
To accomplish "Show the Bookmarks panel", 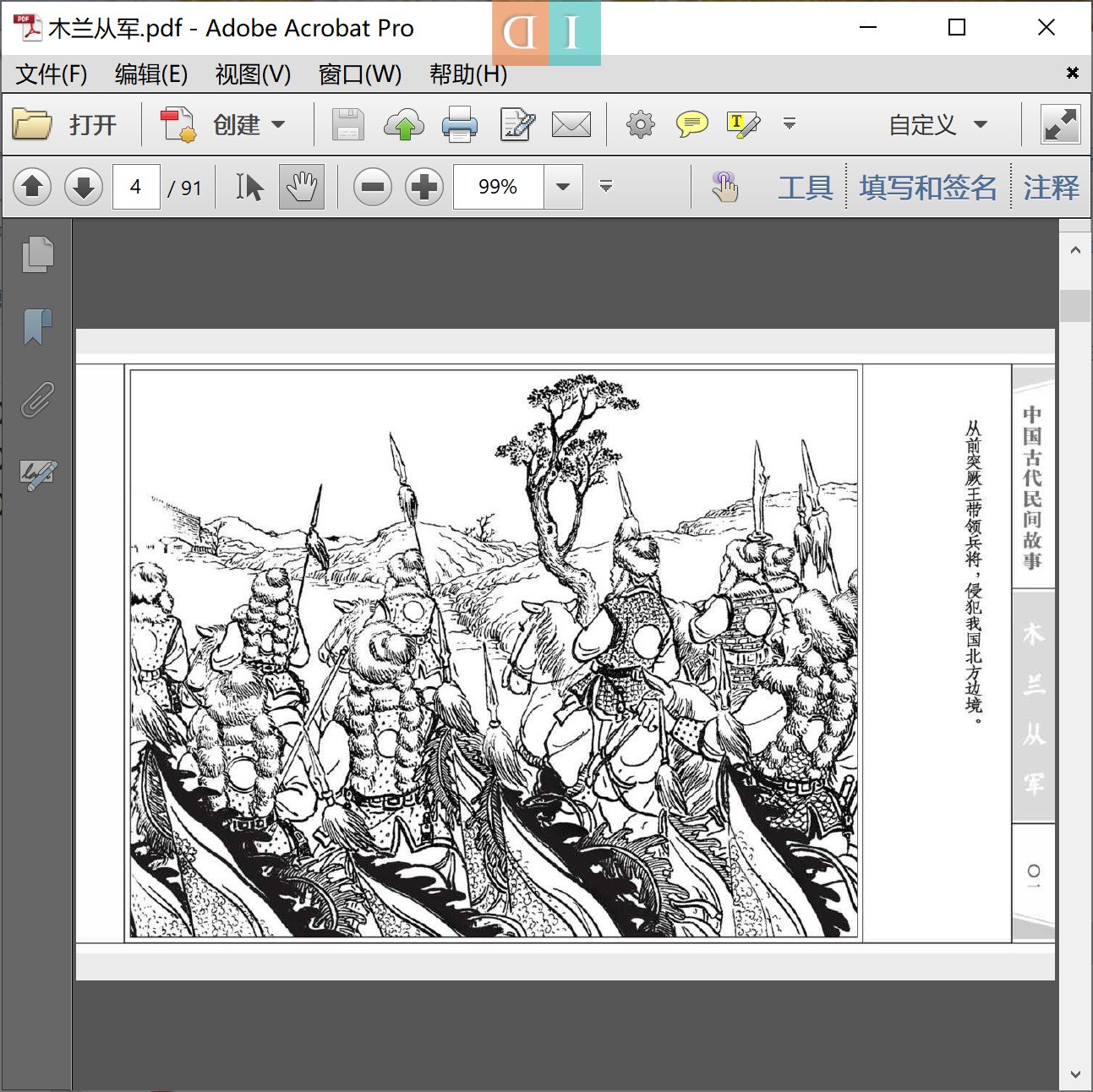I will pos(37,327).
